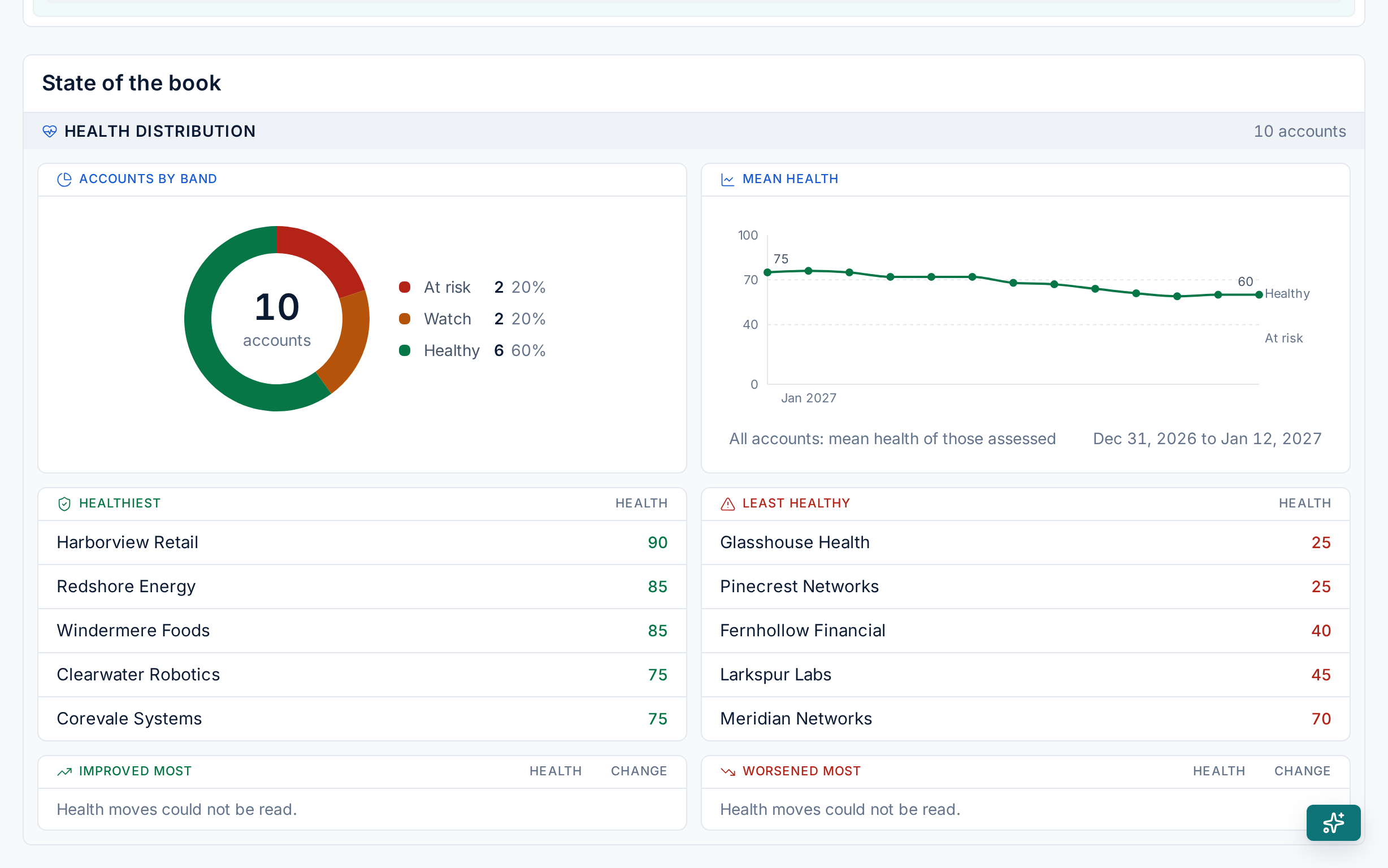The image size is (1388, 868).
Task: Click the HEALTHIEST panel heading
Action: (x=119, y=504)
